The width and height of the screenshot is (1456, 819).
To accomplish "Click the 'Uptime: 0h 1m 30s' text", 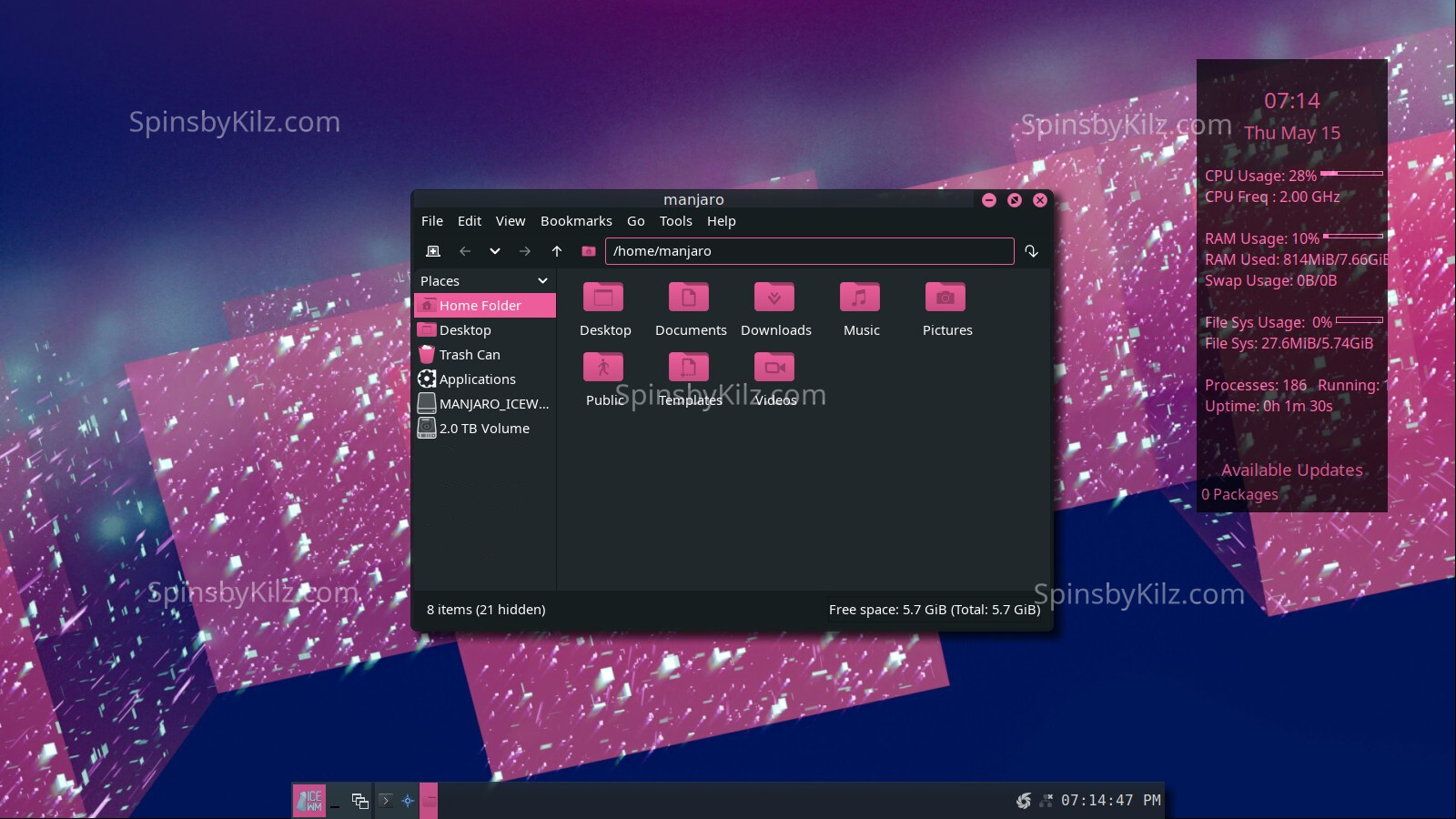I will pos(1269,406).
